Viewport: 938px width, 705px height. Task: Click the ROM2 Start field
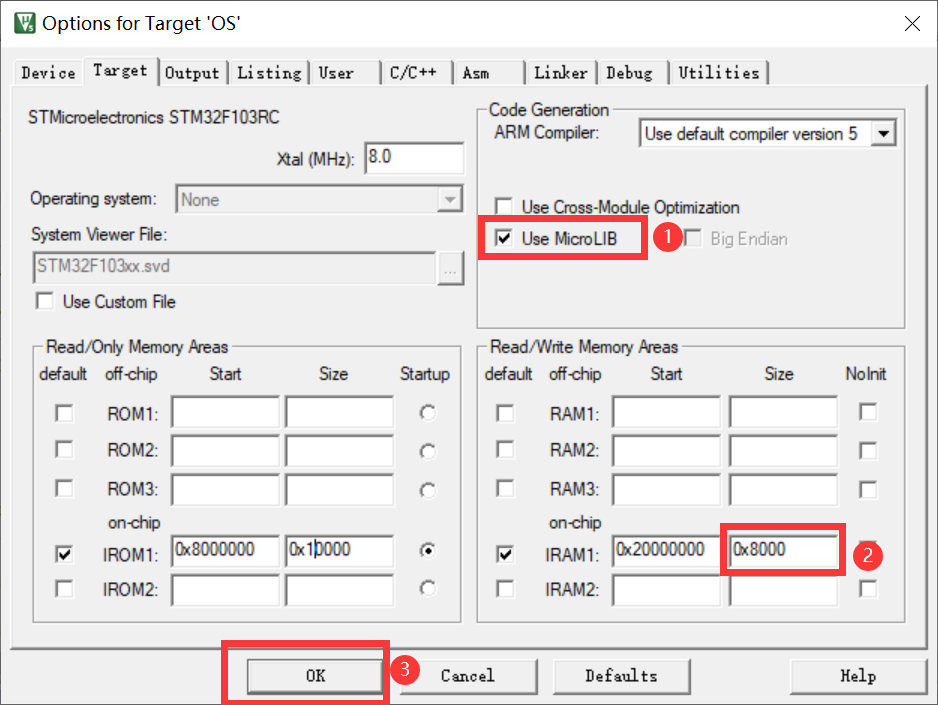tap(225, 450)
